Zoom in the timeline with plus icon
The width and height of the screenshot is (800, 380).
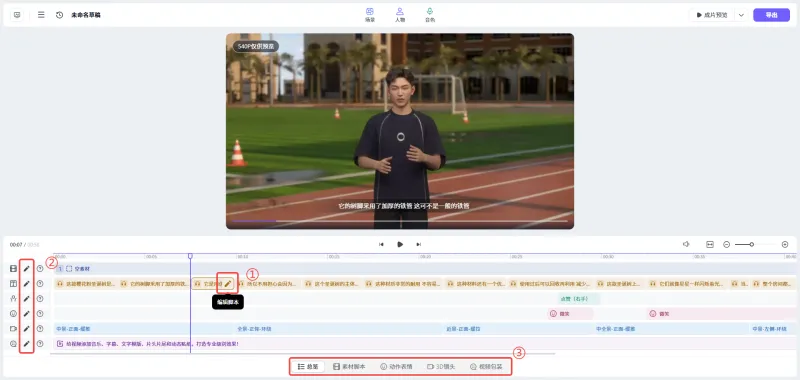click(785, 244)
